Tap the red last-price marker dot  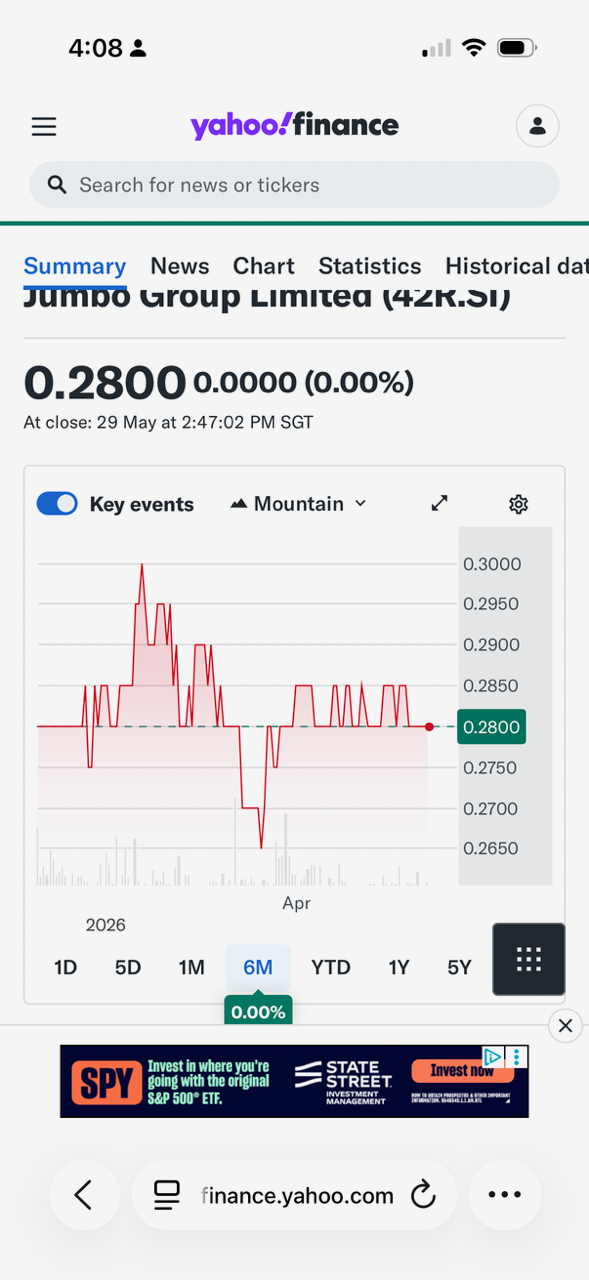point(429,727)
